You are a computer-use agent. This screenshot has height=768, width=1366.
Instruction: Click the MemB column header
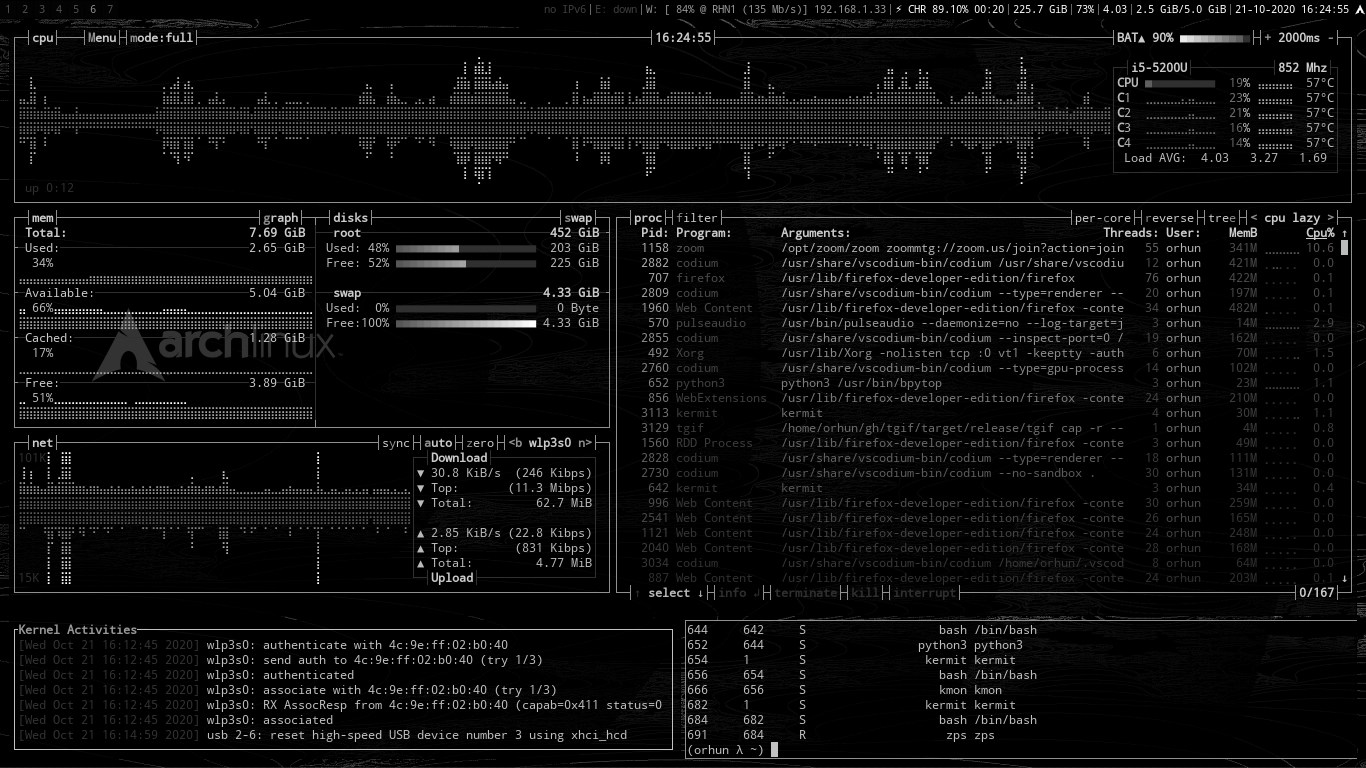1243,233
